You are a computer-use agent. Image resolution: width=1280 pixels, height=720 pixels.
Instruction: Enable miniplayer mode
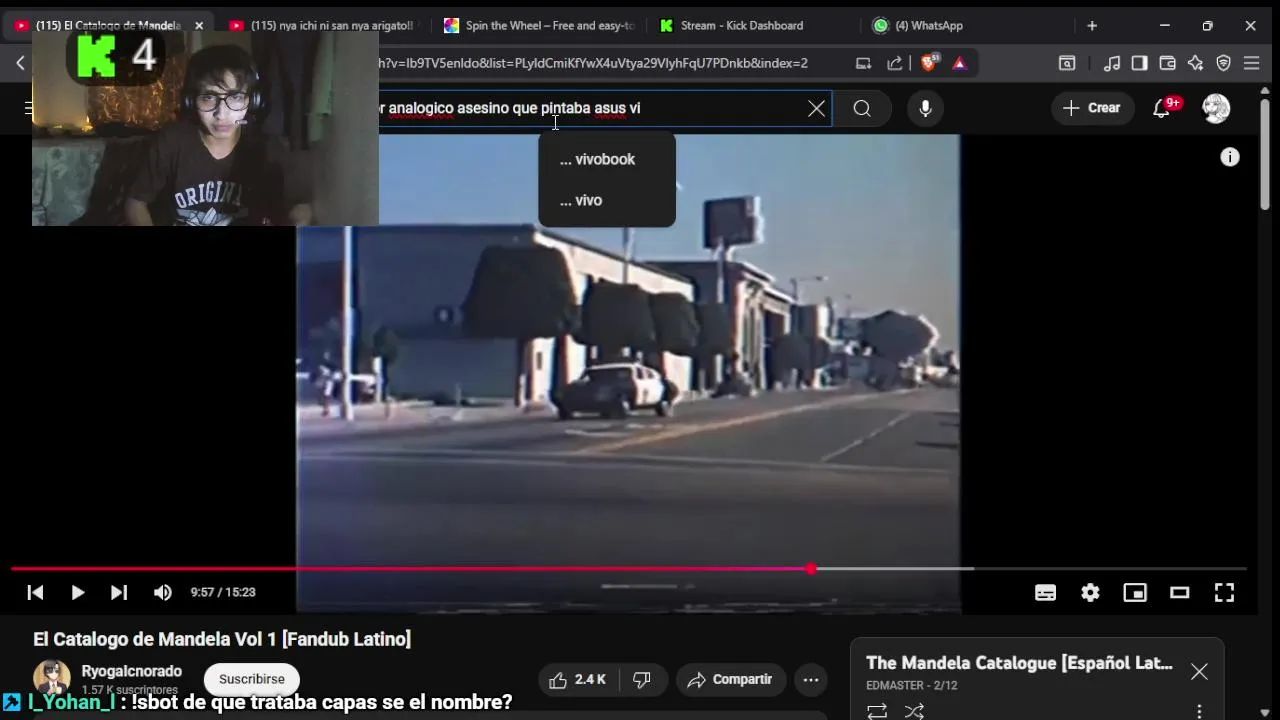point(1135,592)
